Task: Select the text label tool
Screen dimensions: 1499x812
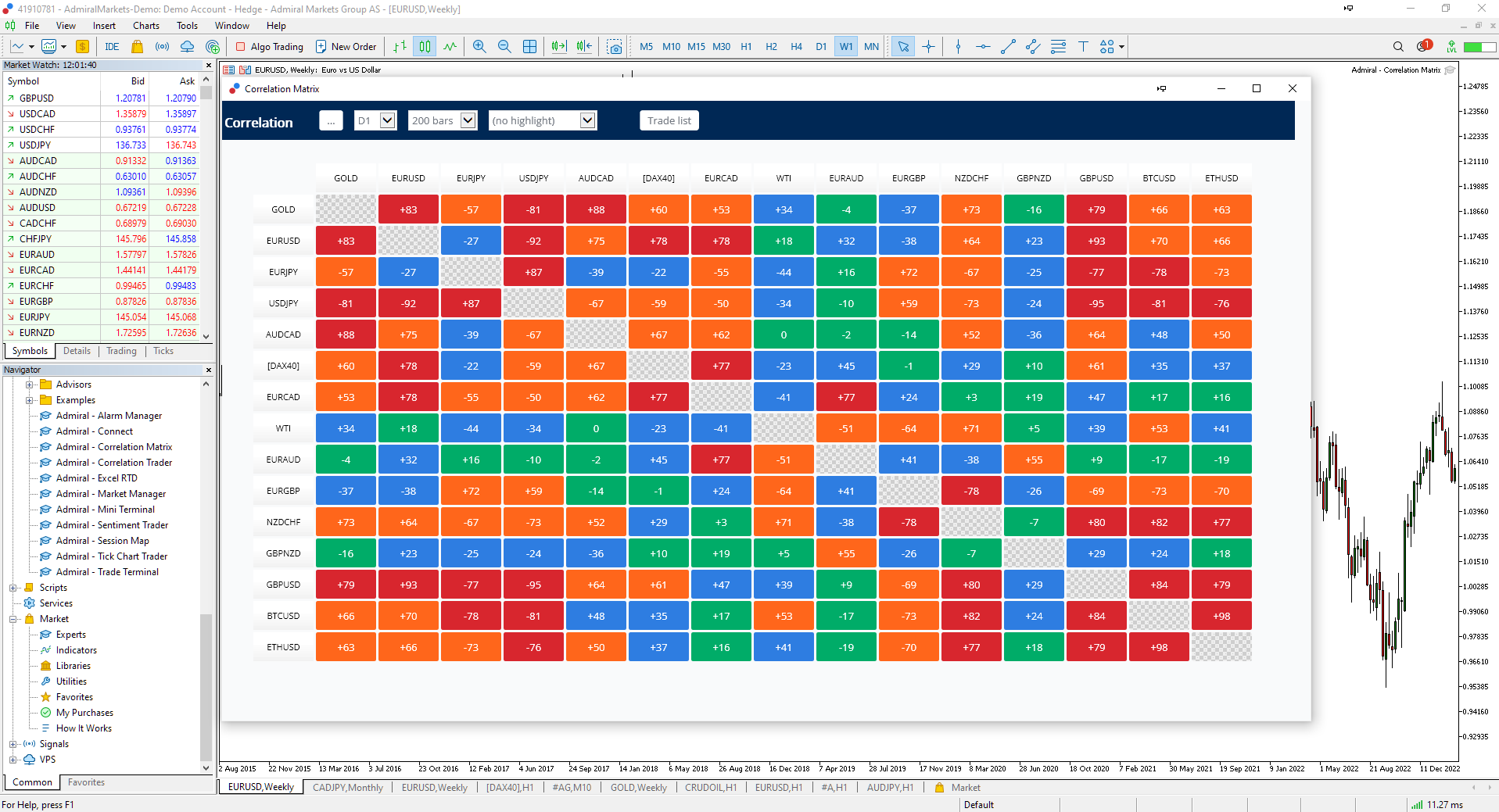Action: coord(1083,47)
